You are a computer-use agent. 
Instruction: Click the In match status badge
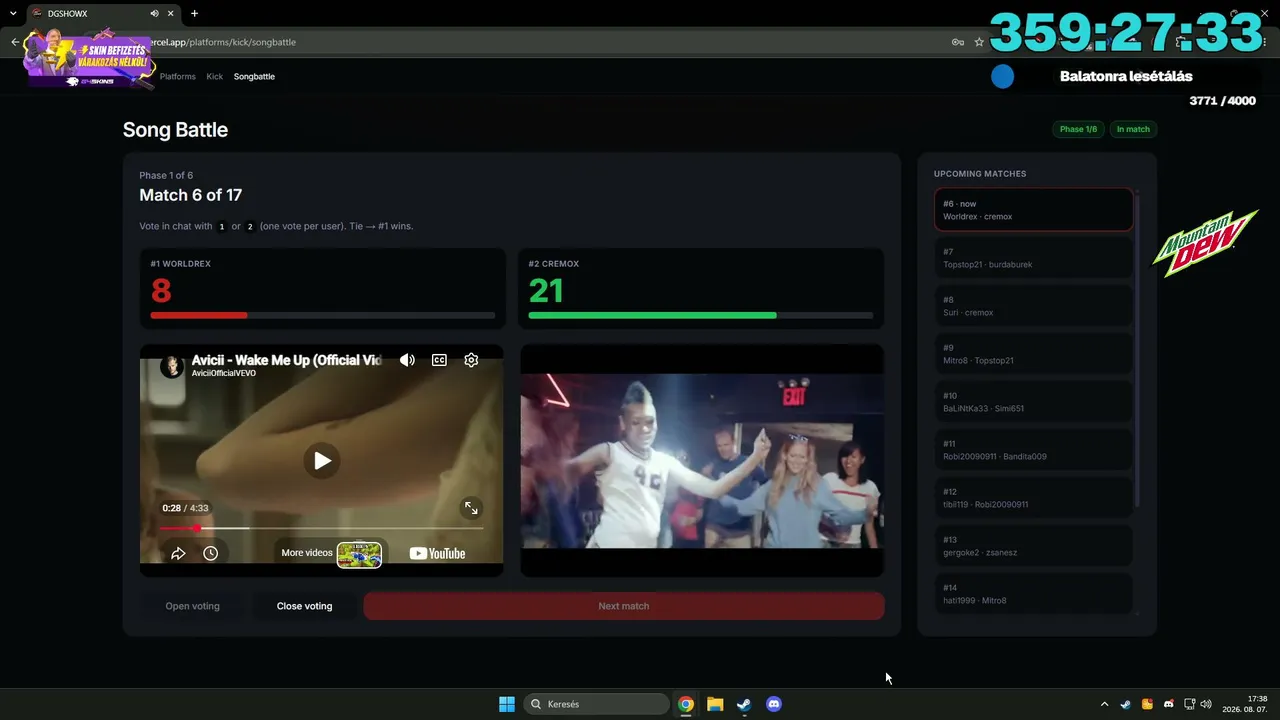pyautogui.click(x=1133, y=129)
